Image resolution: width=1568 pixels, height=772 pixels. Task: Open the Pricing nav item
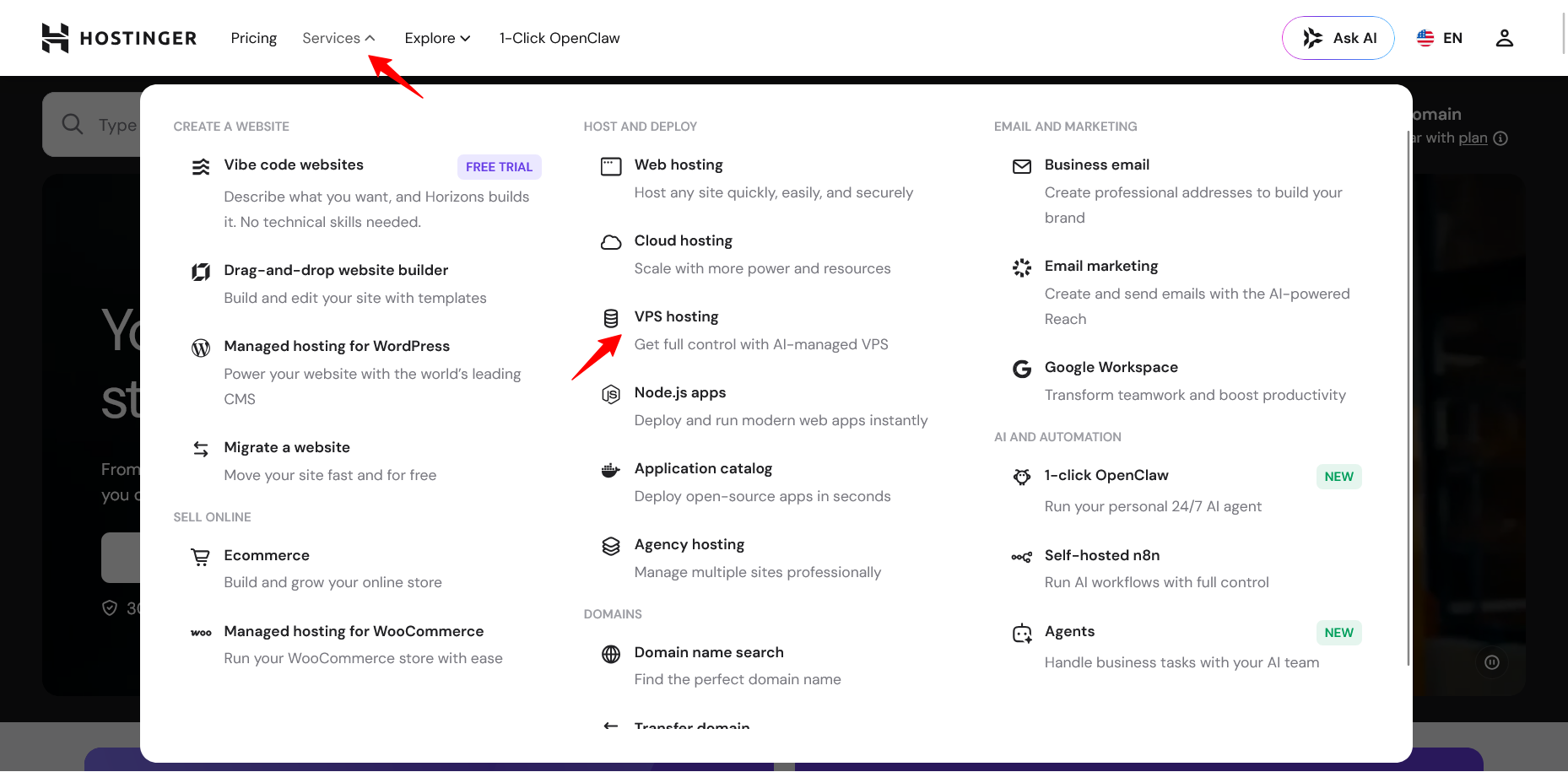coord(254,38)
